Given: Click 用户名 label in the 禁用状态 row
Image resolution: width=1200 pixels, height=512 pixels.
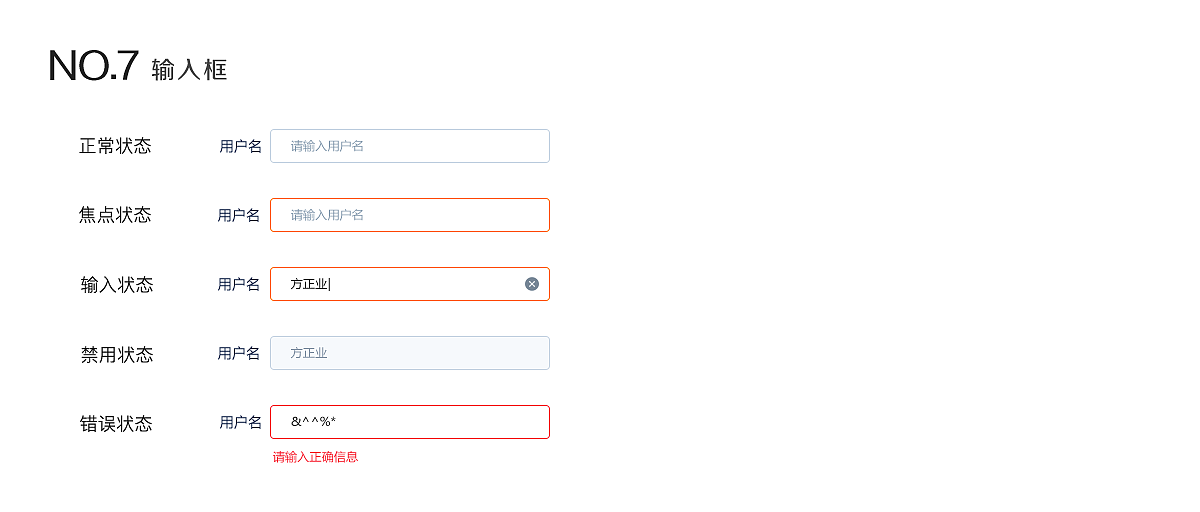Looking at the screenshot, I should click(239, 353).
